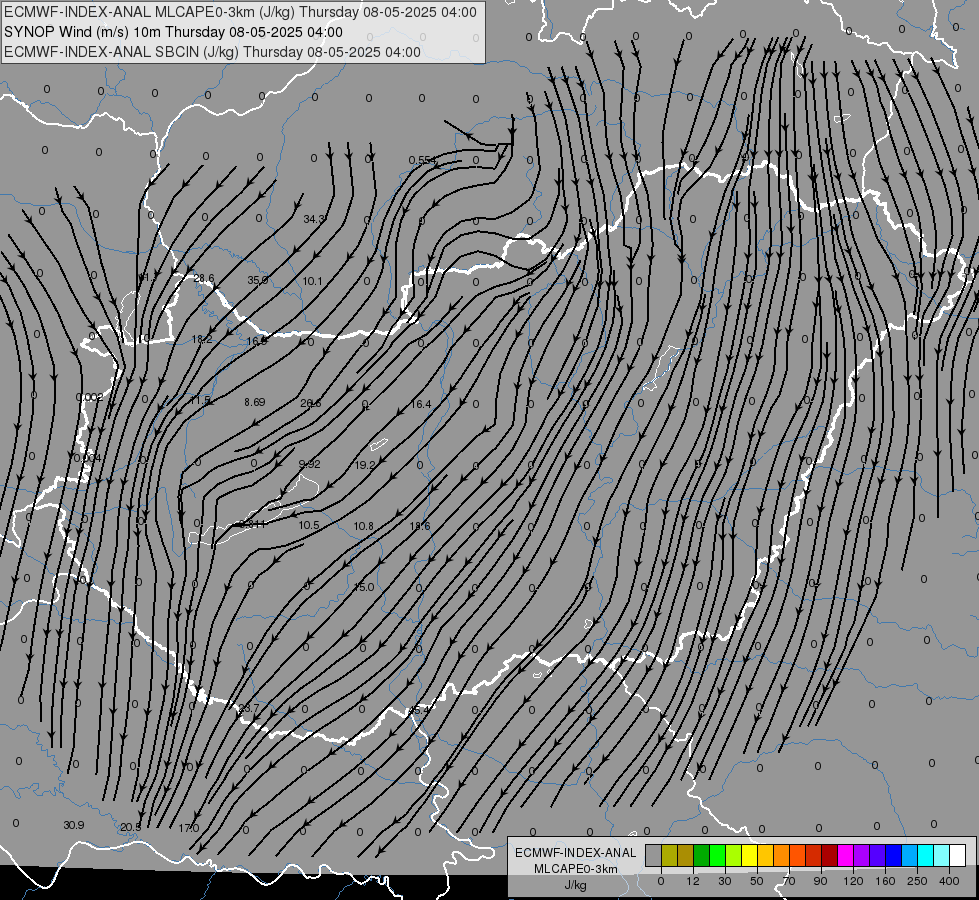
Task: Click the 'SYNOP Wind (m/s) 10m' title line
Action: click(173, 32)
